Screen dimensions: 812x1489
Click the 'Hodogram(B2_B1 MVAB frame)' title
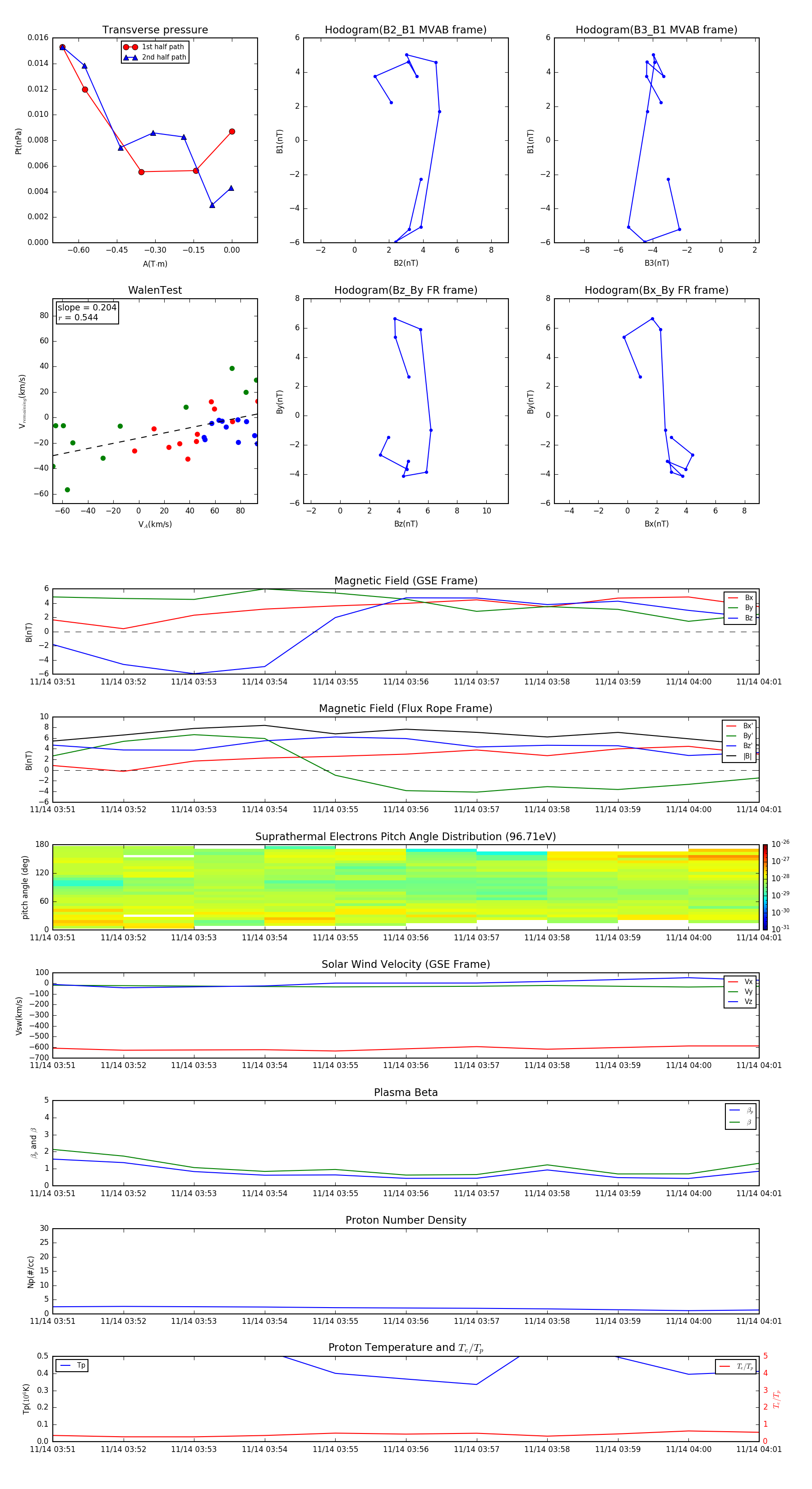406,29
